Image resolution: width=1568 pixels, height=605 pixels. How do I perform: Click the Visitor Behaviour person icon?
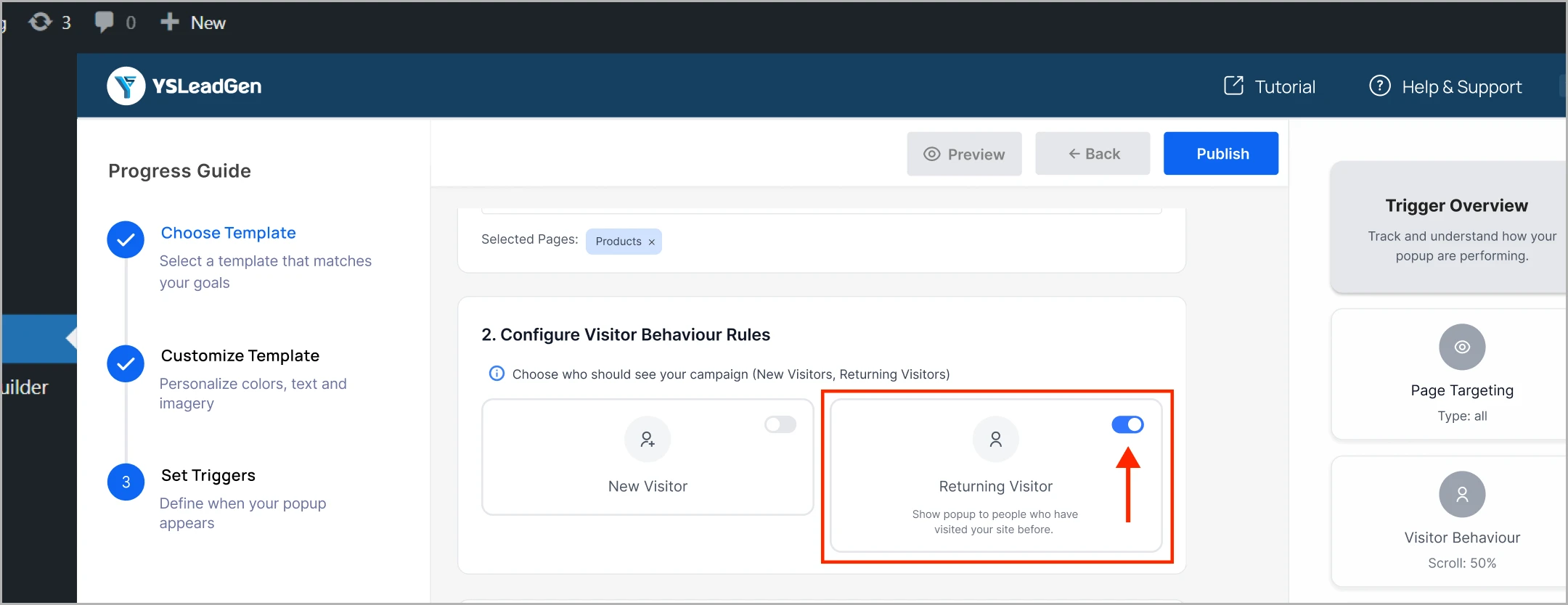1462,494
